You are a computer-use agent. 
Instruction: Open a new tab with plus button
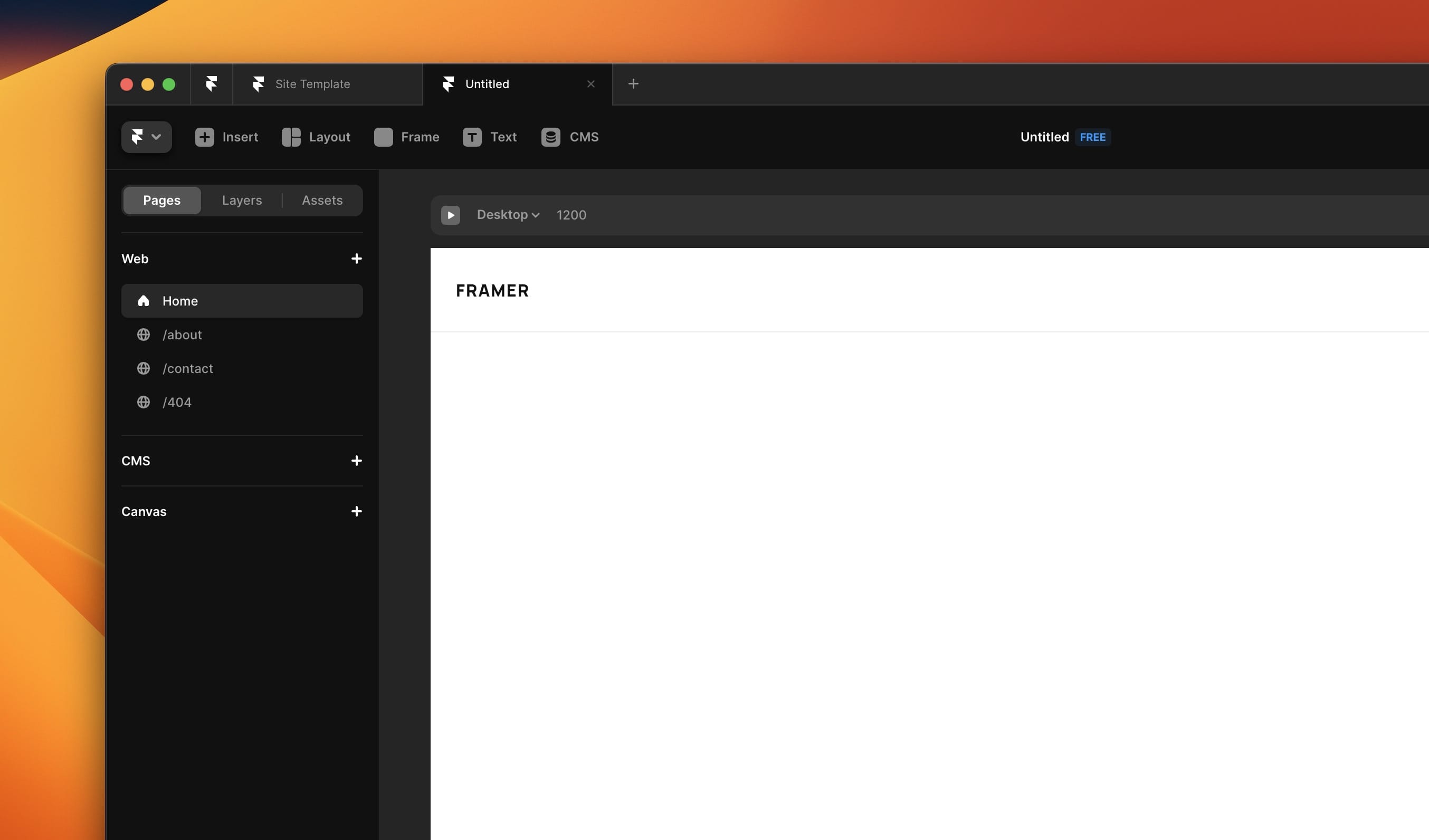633,84
